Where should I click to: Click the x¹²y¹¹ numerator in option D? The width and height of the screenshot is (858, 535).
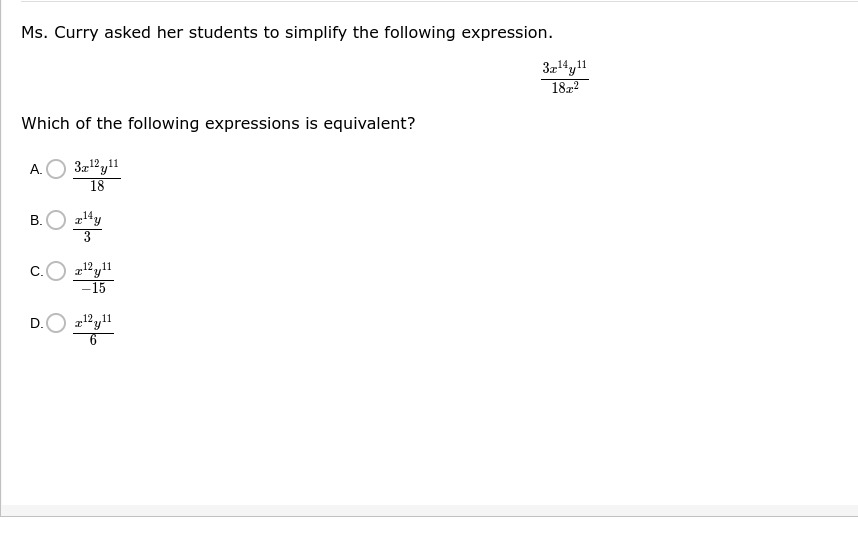(x=93, y=322)
